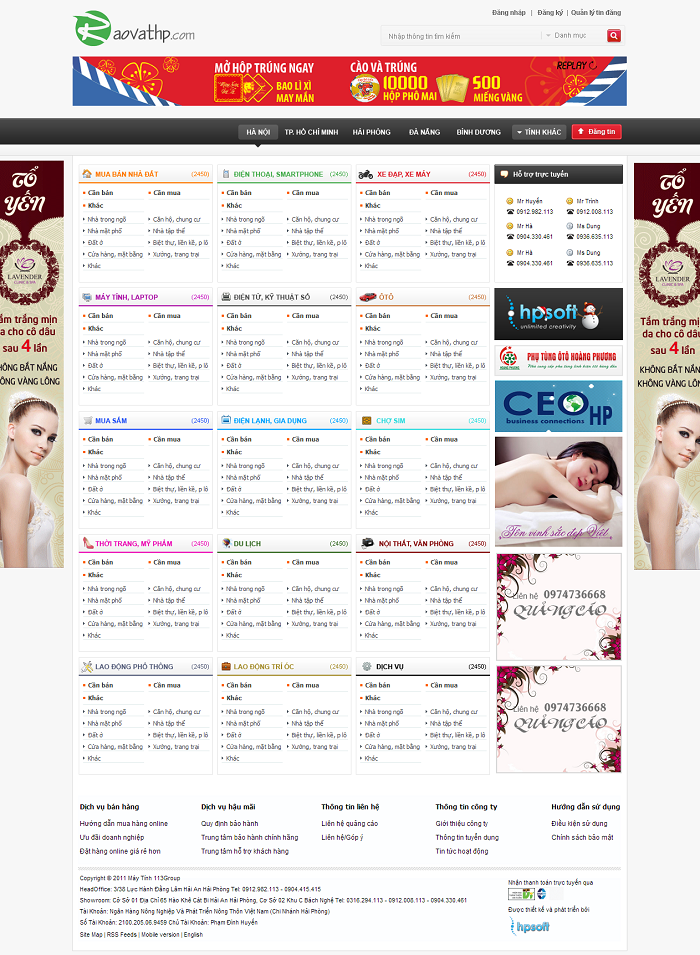Expand the Tỉnh khác provinces dropdown

point(538,132)
